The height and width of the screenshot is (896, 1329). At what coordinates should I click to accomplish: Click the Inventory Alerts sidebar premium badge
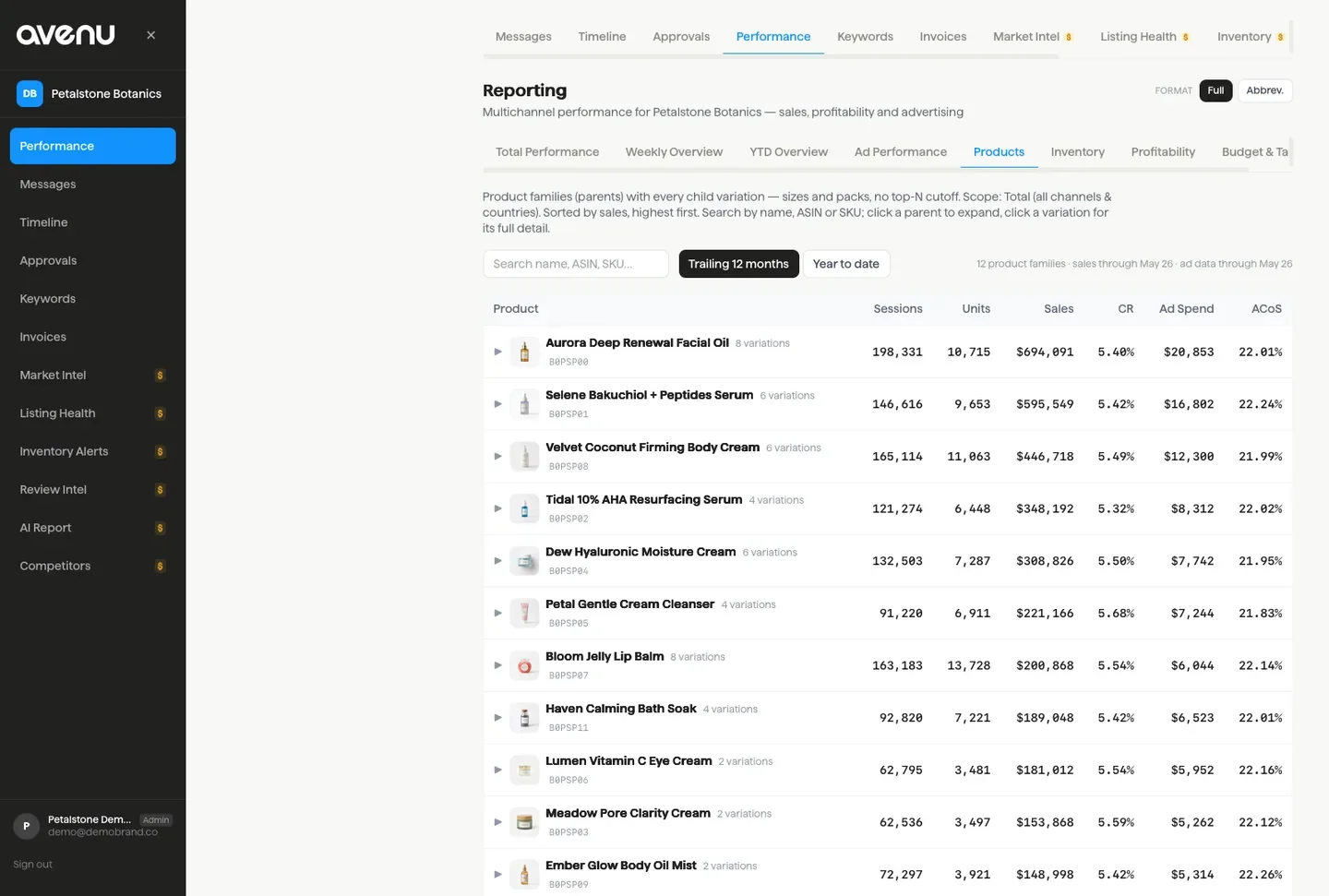pyautogui.click(x=160, y=452)
